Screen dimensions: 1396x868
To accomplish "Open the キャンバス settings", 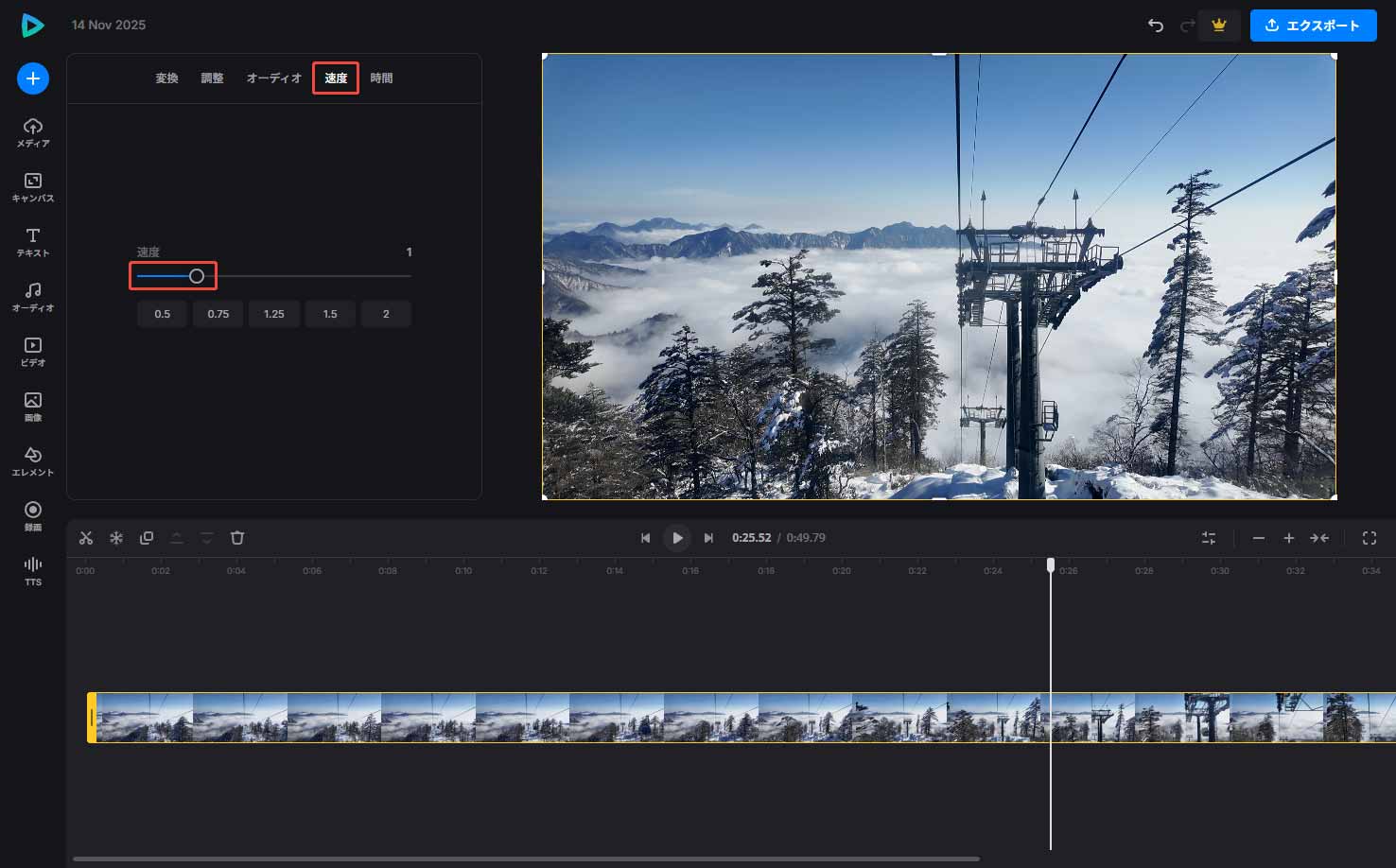I will (x=33, y=187).
